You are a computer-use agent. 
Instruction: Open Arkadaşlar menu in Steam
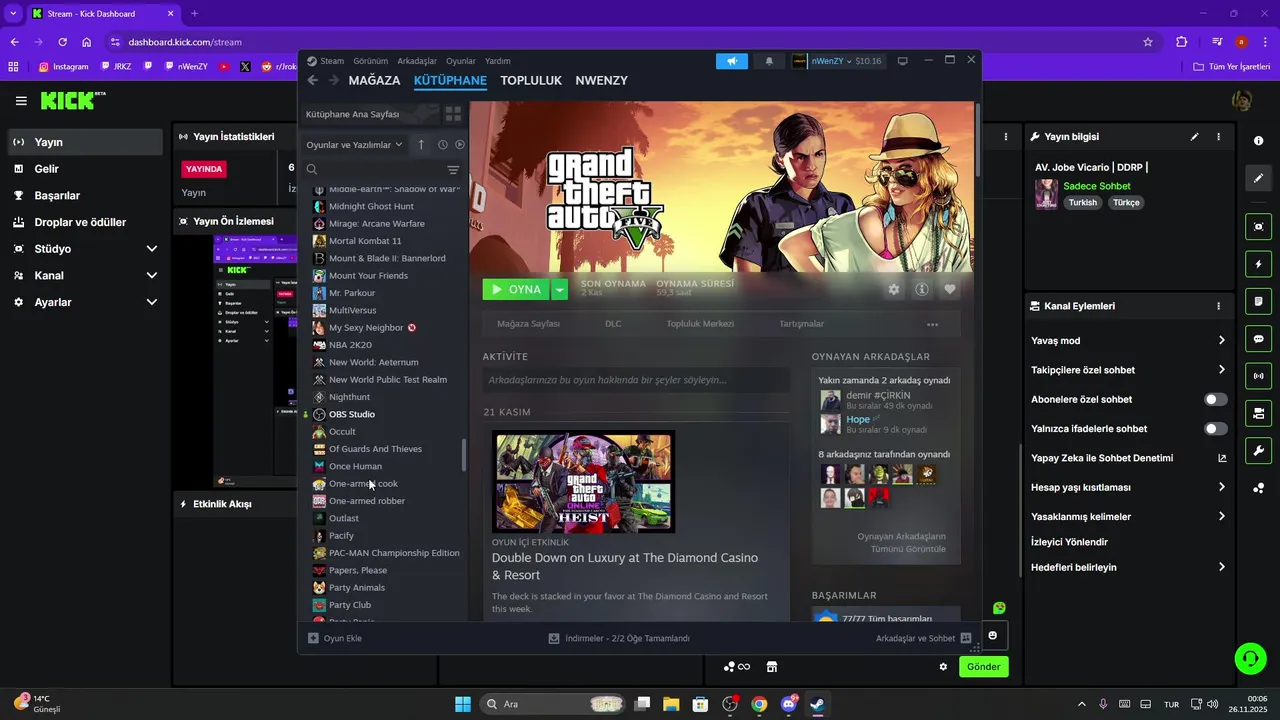417,61
